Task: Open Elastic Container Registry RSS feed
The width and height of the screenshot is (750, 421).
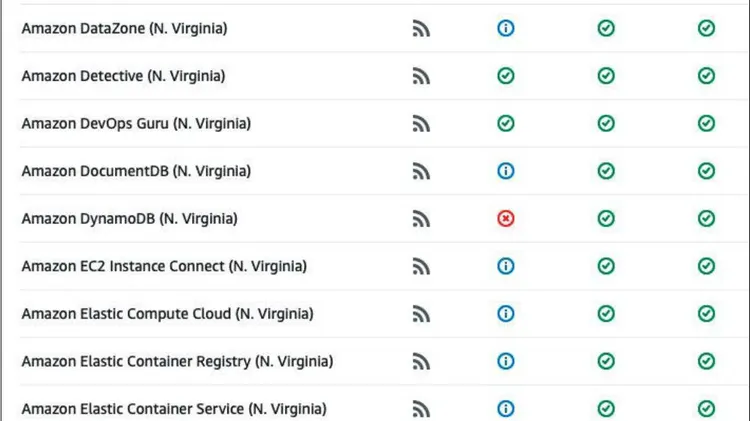Action: pyautogui.click(x=421, y=361)
